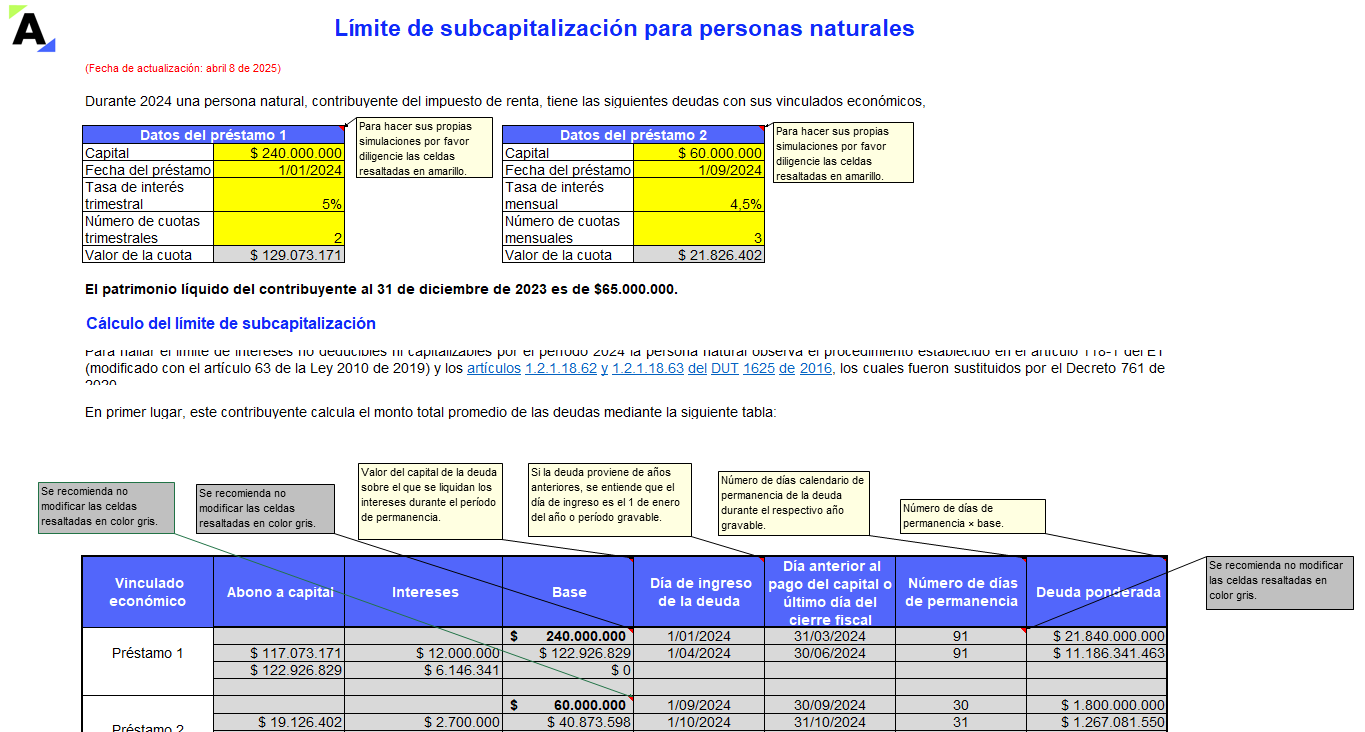1365x732 pixels.
Task: Select the date cell 30/06/2024
Action: 830,653
